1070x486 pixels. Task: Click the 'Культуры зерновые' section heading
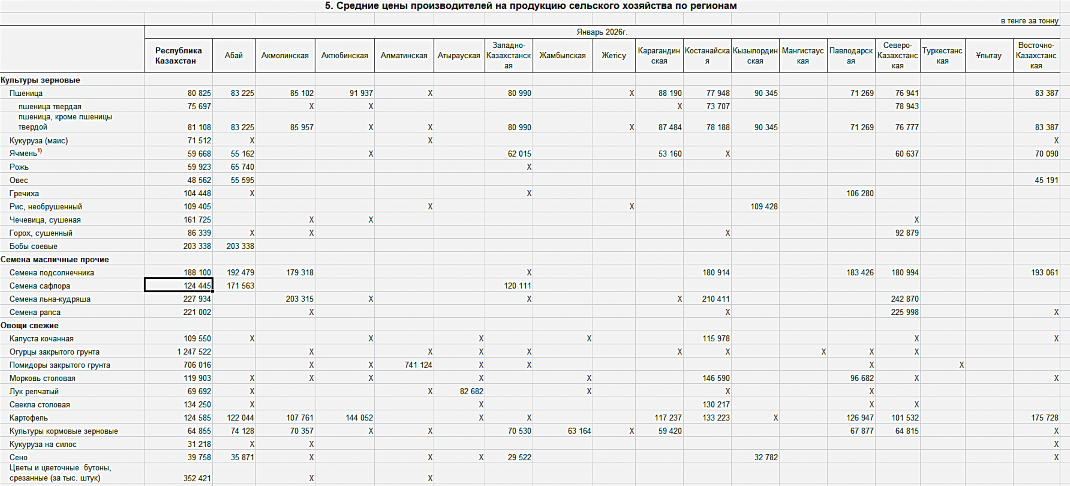tap(40, 80)
